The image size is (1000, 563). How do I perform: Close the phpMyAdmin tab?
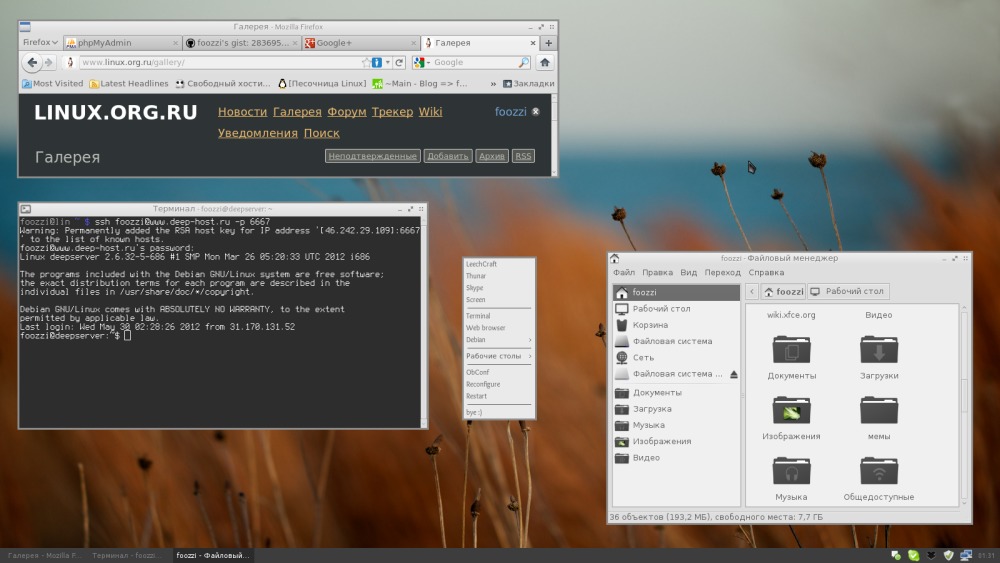pos(175,43)
